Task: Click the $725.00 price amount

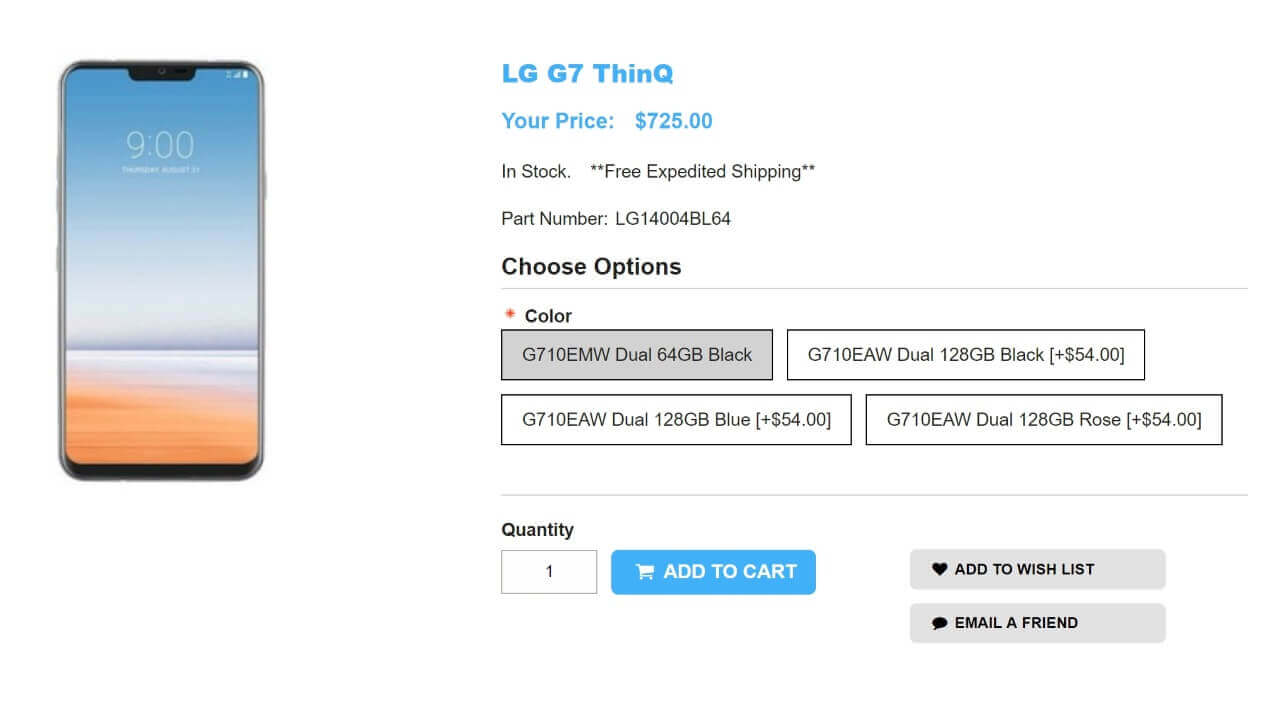Action: pos(673,121)
